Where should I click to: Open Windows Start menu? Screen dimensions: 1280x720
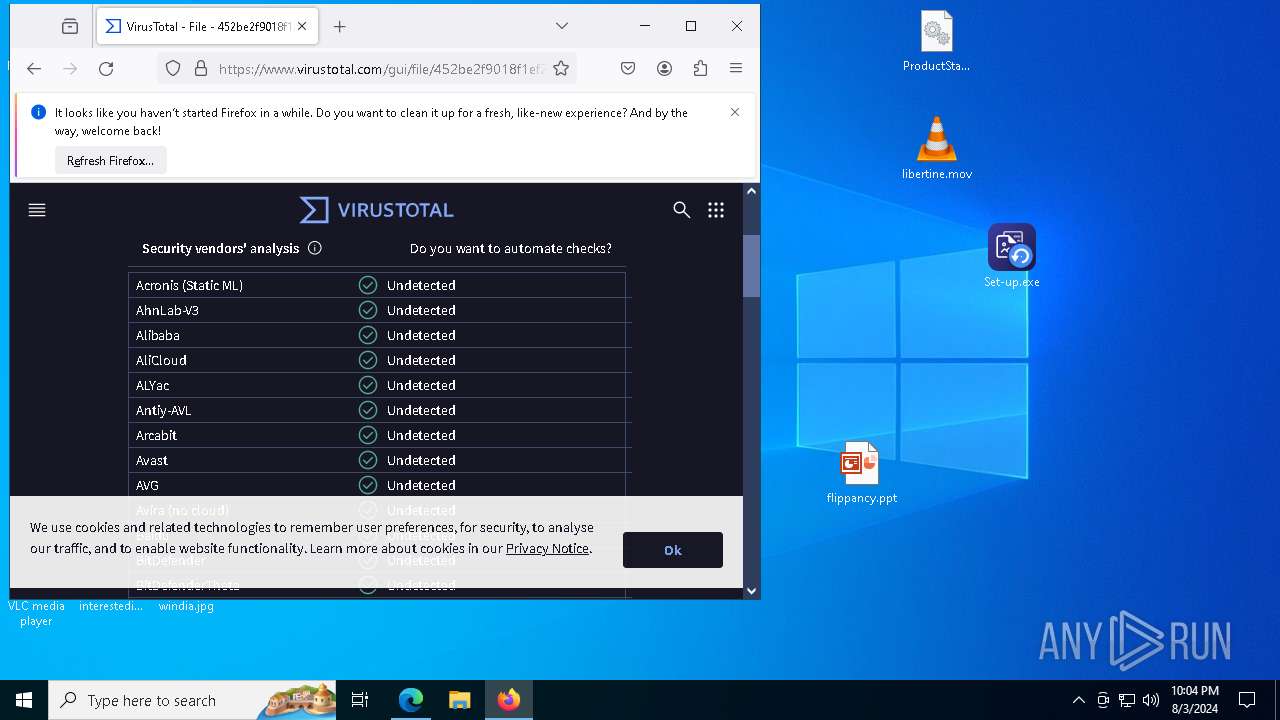pos(24,700)
